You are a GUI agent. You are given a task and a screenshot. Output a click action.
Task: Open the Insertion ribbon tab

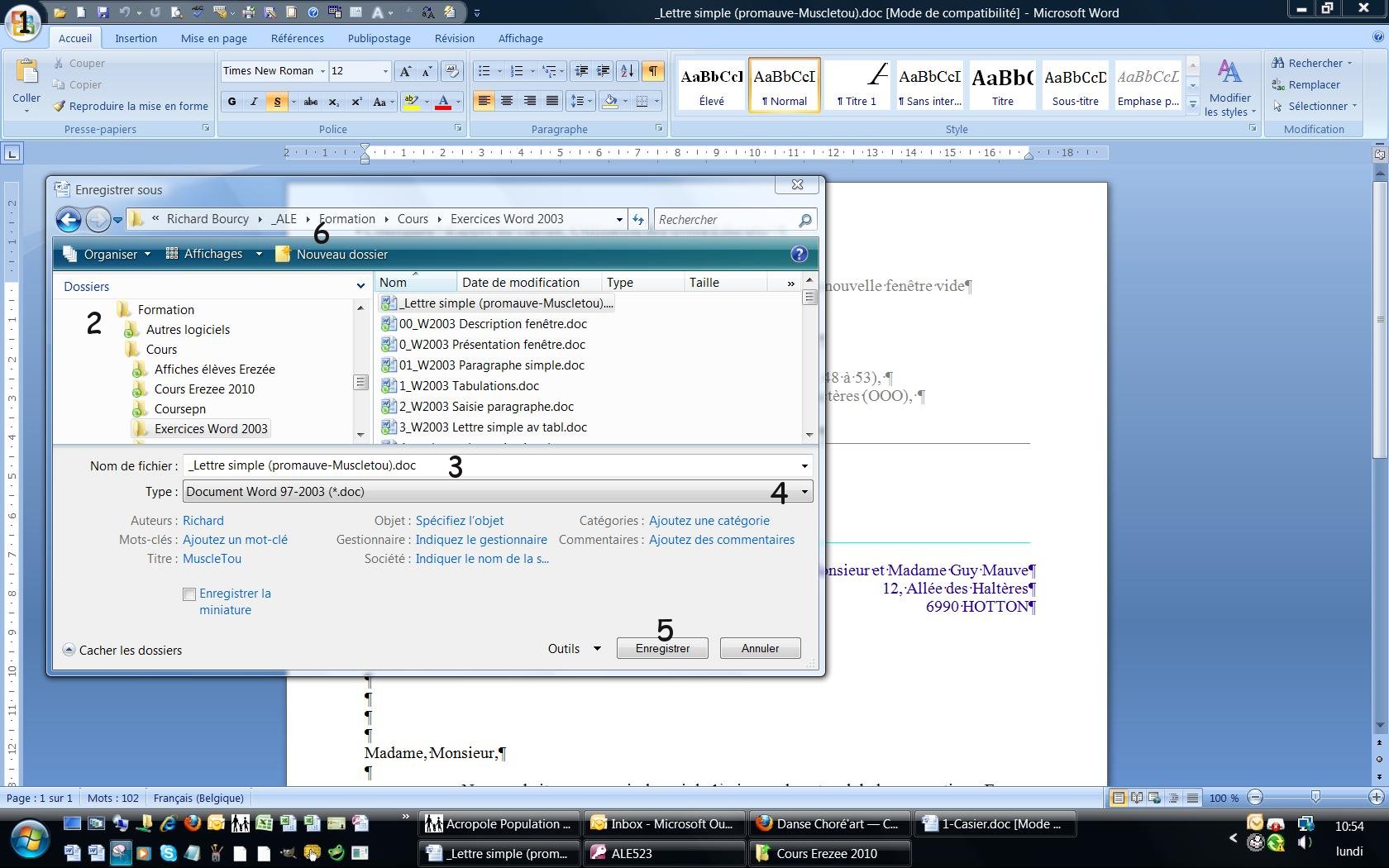[136, 38]
